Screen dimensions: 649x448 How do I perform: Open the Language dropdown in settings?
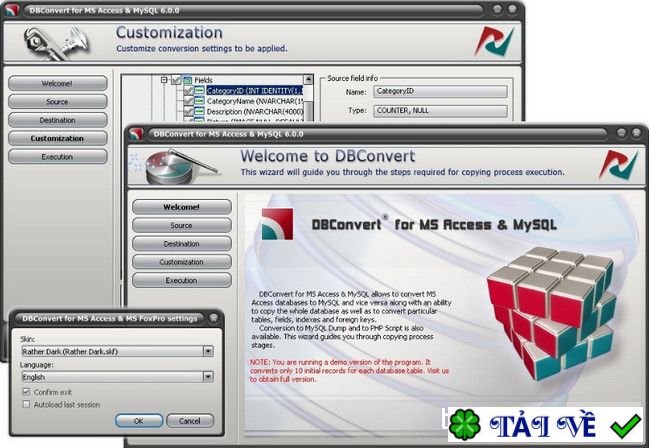point(208,377)
